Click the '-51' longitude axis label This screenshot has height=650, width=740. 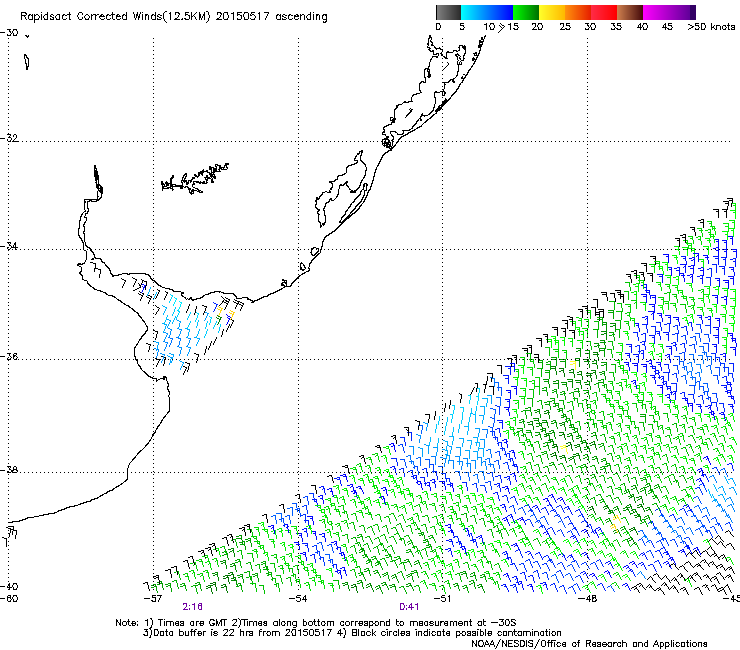tap(442, 598)
